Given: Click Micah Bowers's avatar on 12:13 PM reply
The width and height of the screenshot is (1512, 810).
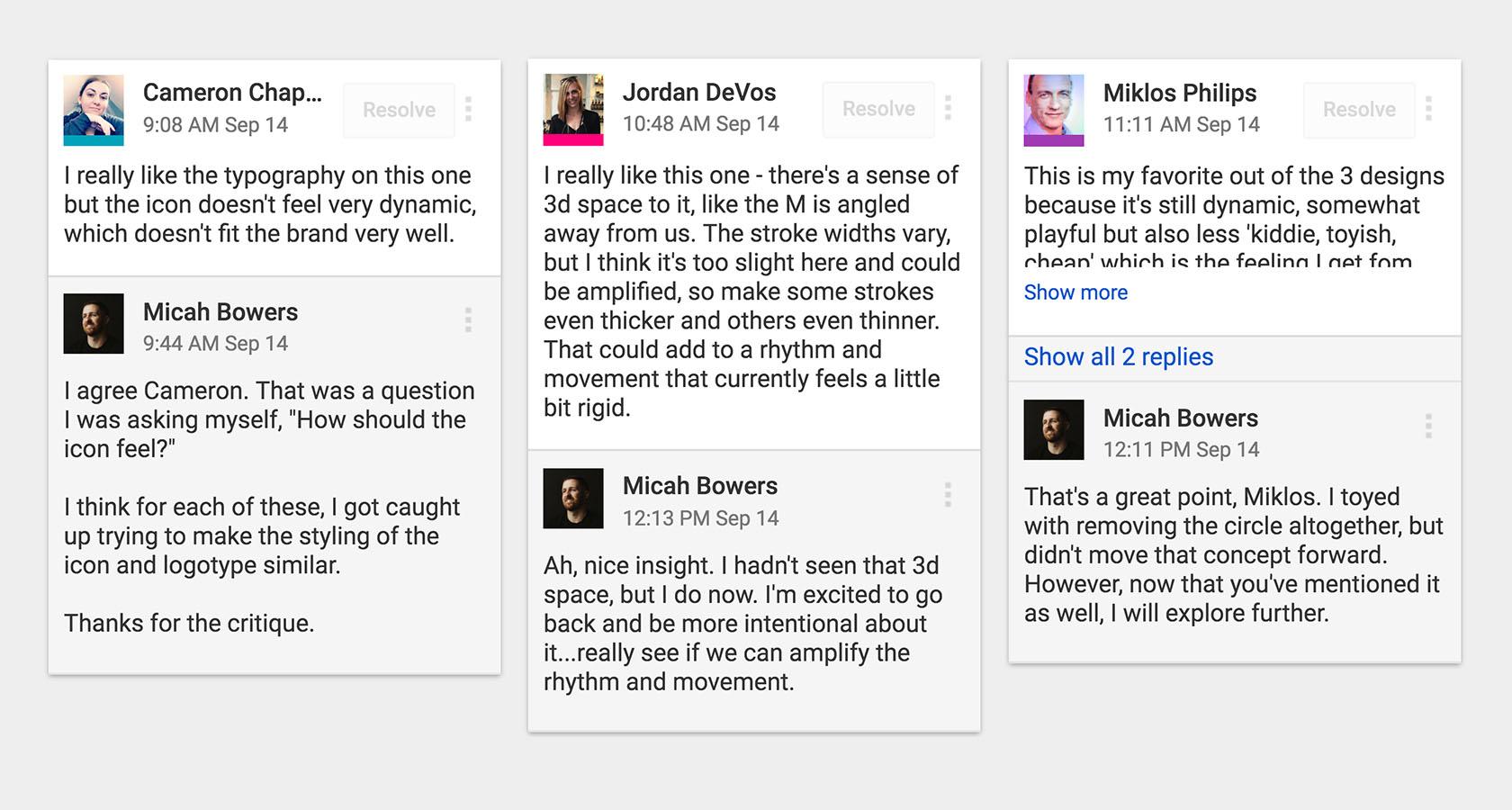Looking at the screenshot, I should click(x=573, y=499).
